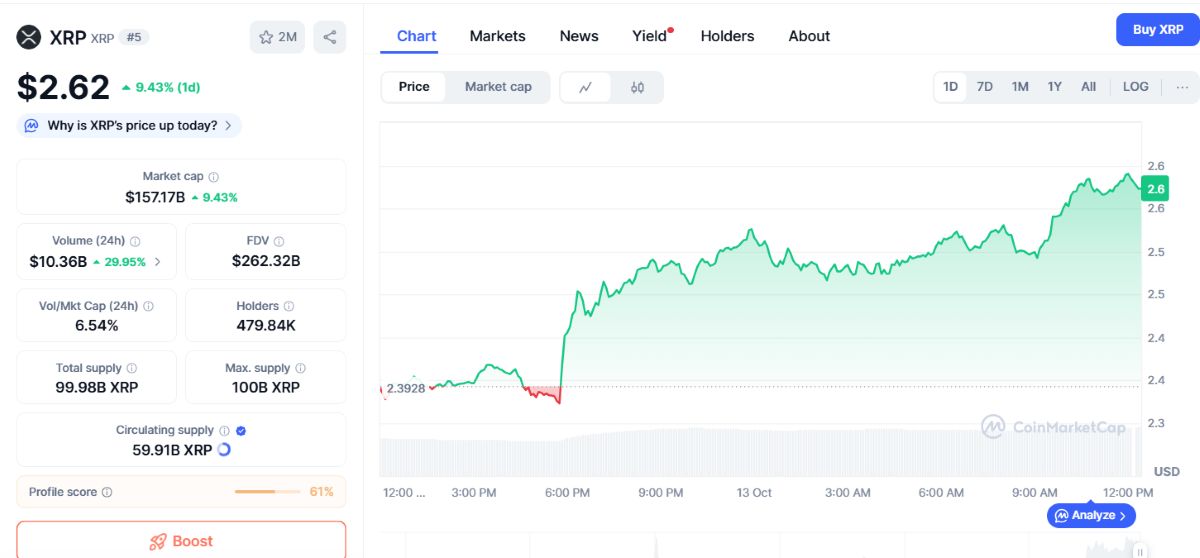
Task: Click the Analyze button
Action: (1091, 516)
